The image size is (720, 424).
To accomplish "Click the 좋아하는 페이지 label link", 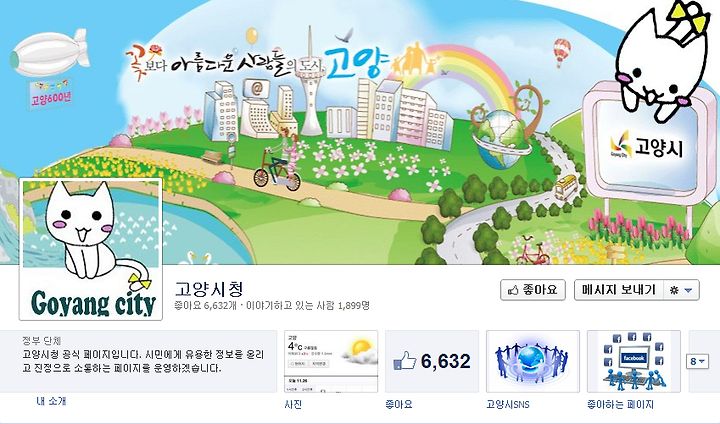I will click(x=620, y=405).
